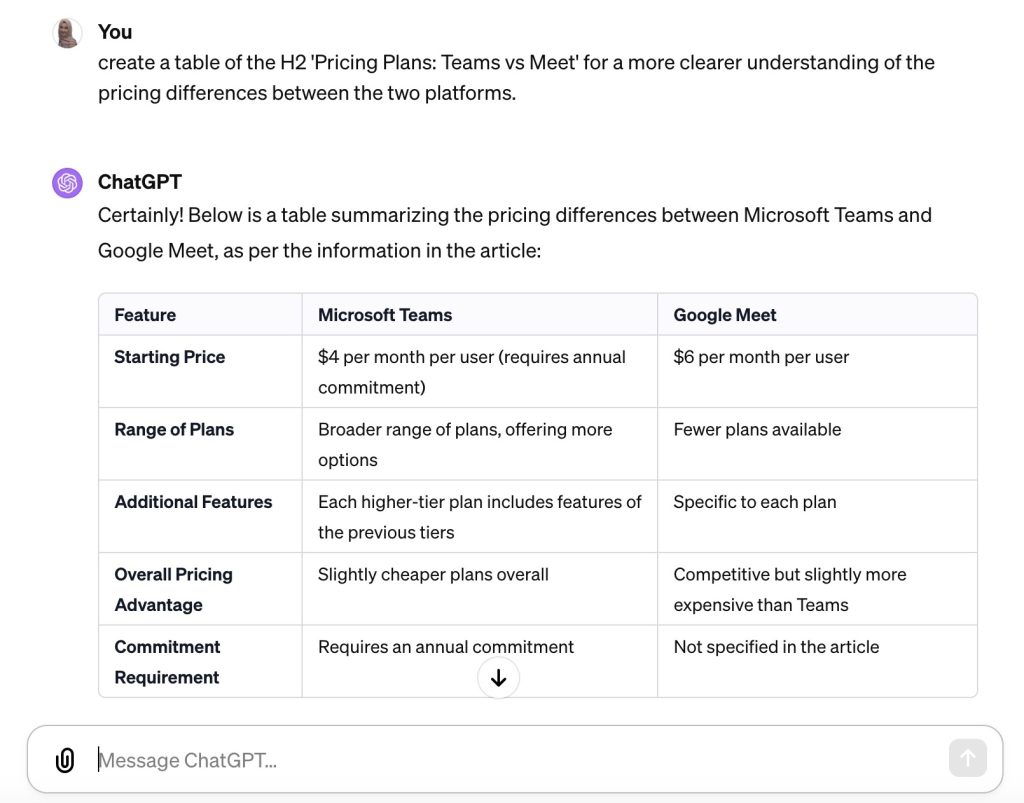
Task: Focus the Message ChatGPT input field
Action: click(516, 760)
